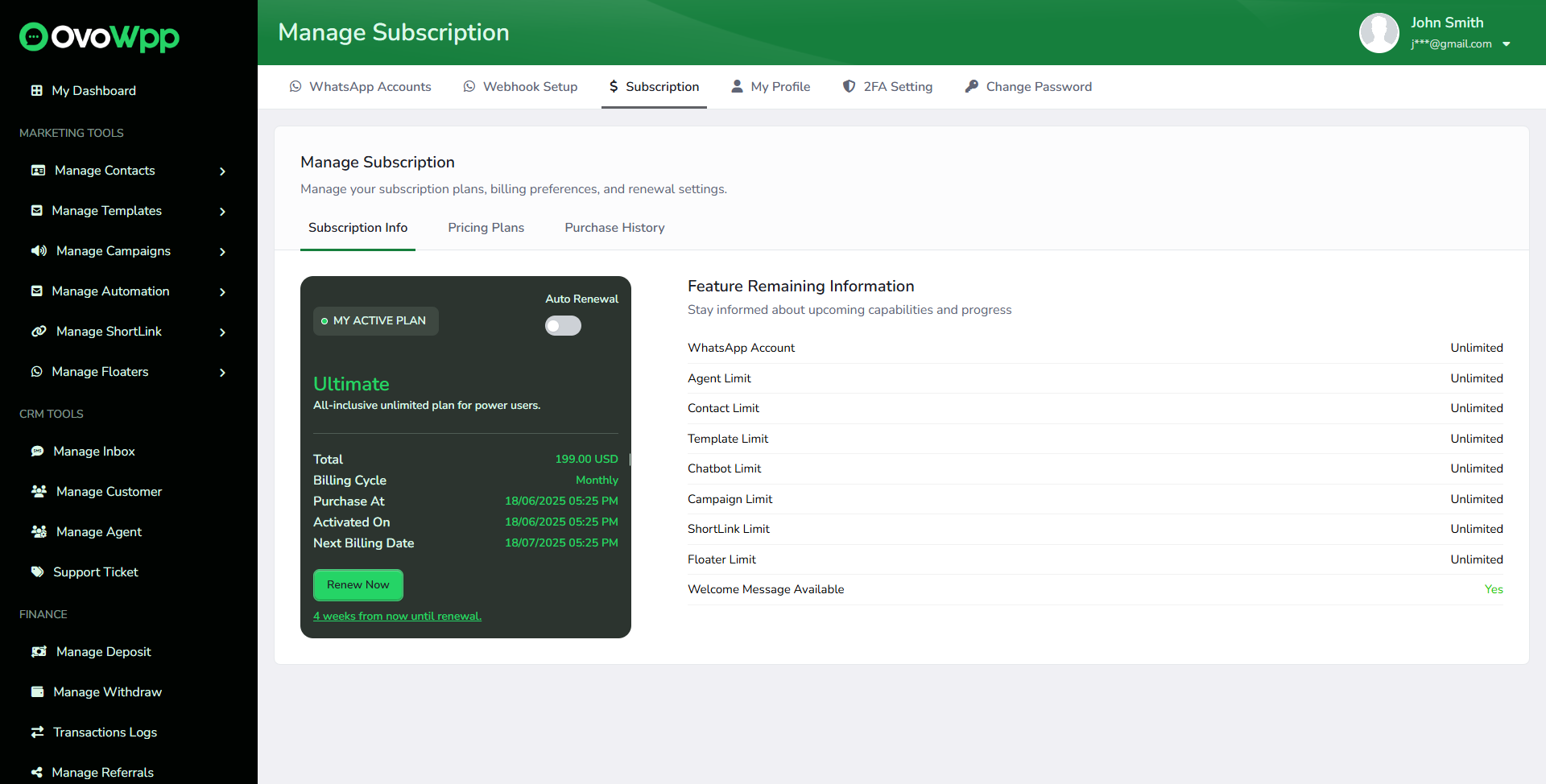Open the Pricing Plans tab

(x=486, y=228)
